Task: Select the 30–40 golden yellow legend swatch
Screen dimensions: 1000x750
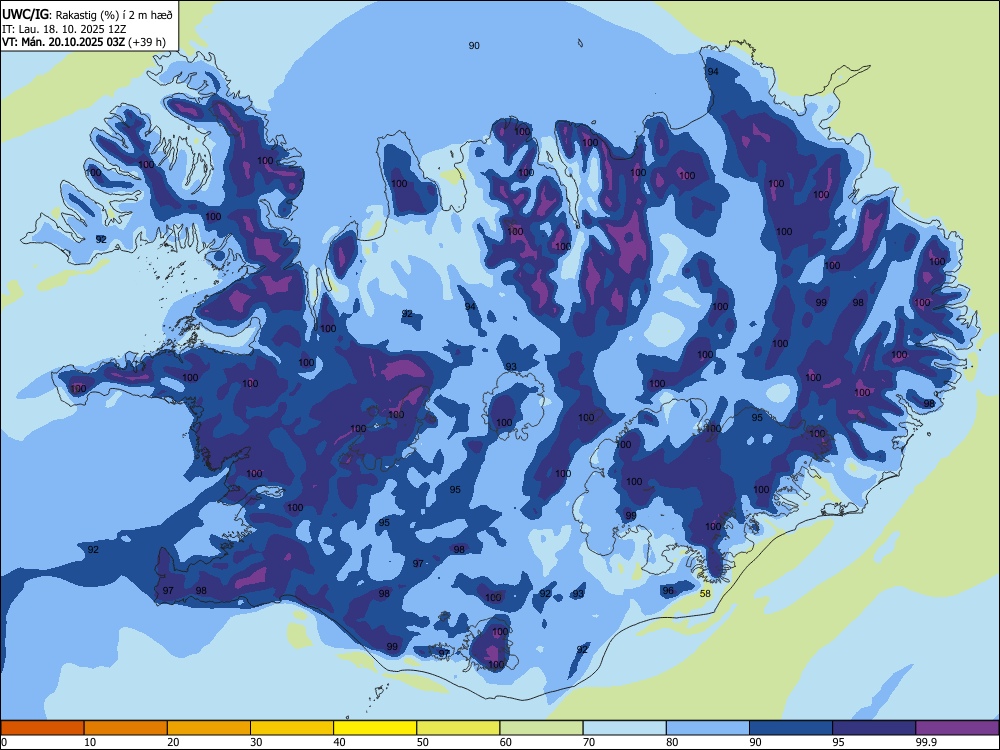Action: [292, 728]
